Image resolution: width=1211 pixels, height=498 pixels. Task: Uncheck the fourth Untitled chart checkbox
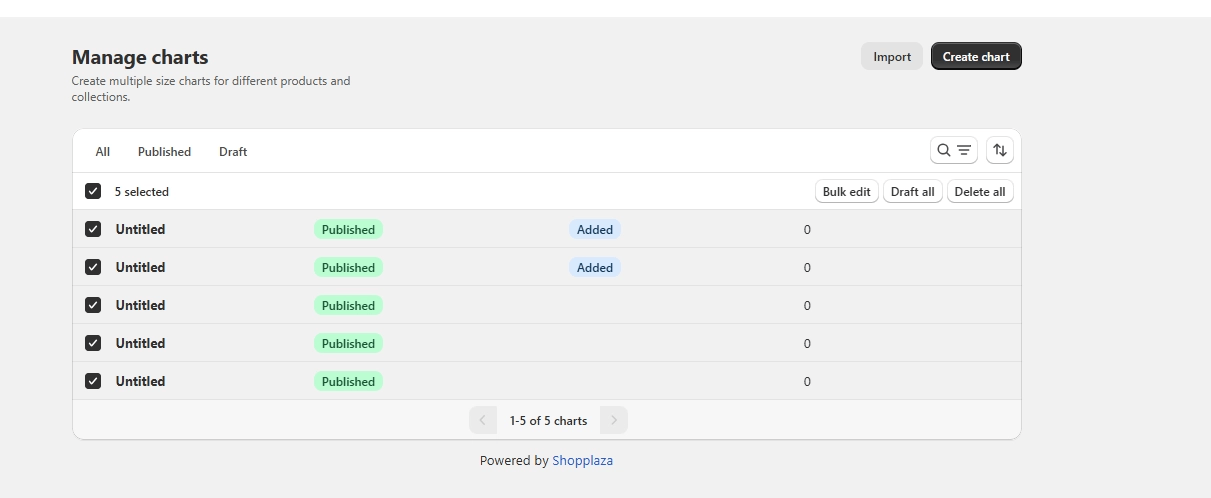click(93, 343)
